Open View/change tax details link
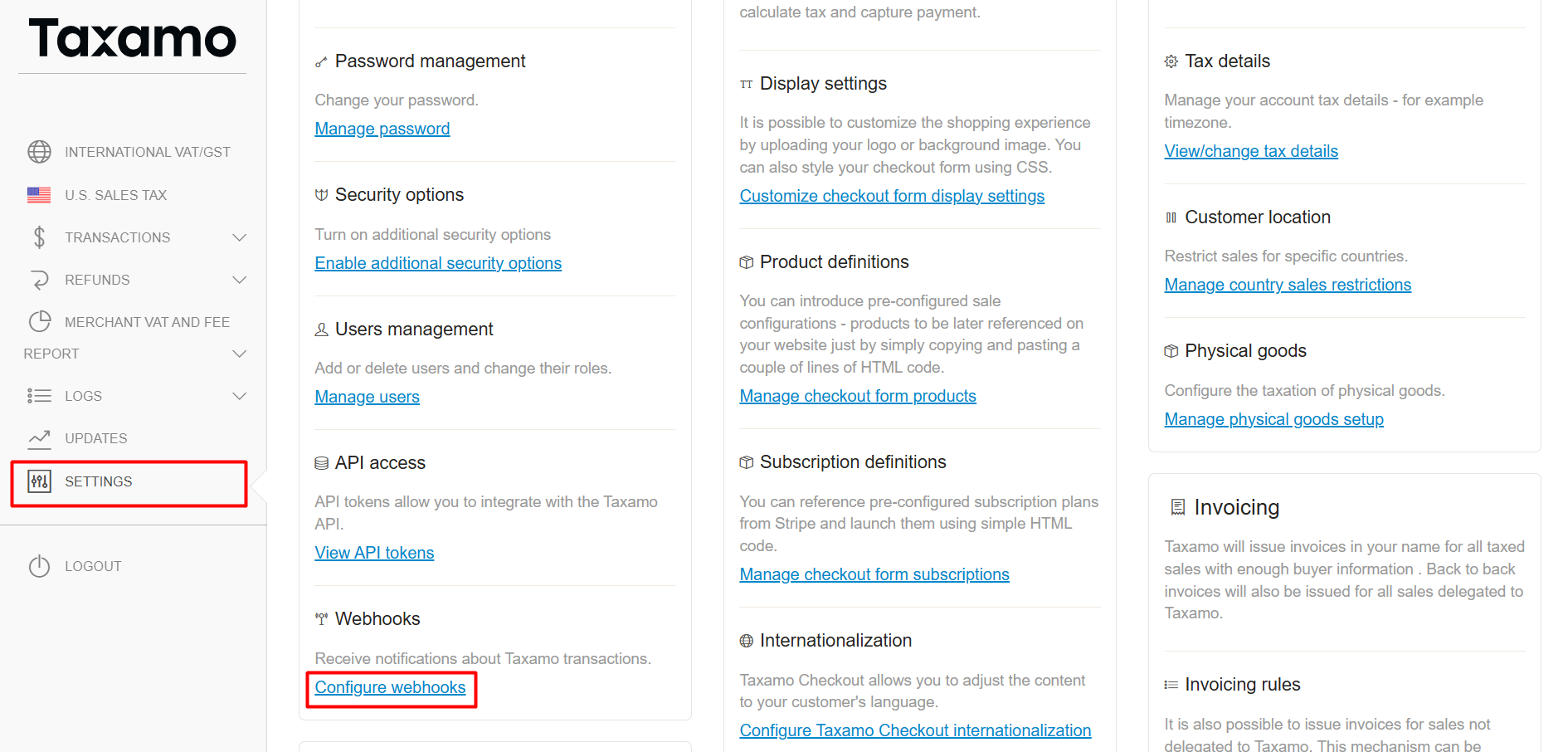Viewport: 1568px width, 752px height. [1251, 151]
